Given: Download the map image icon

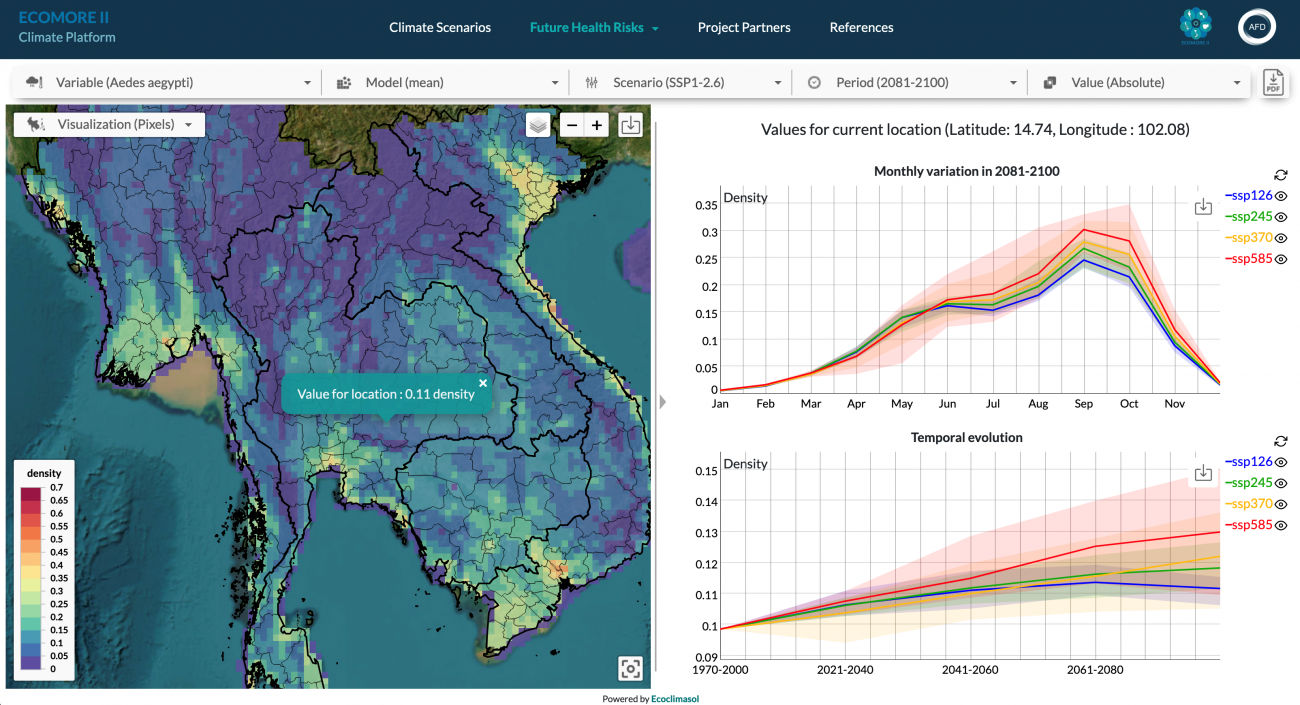Looking at the screenshot, I should pyautogui.click(x=630, y=125).
